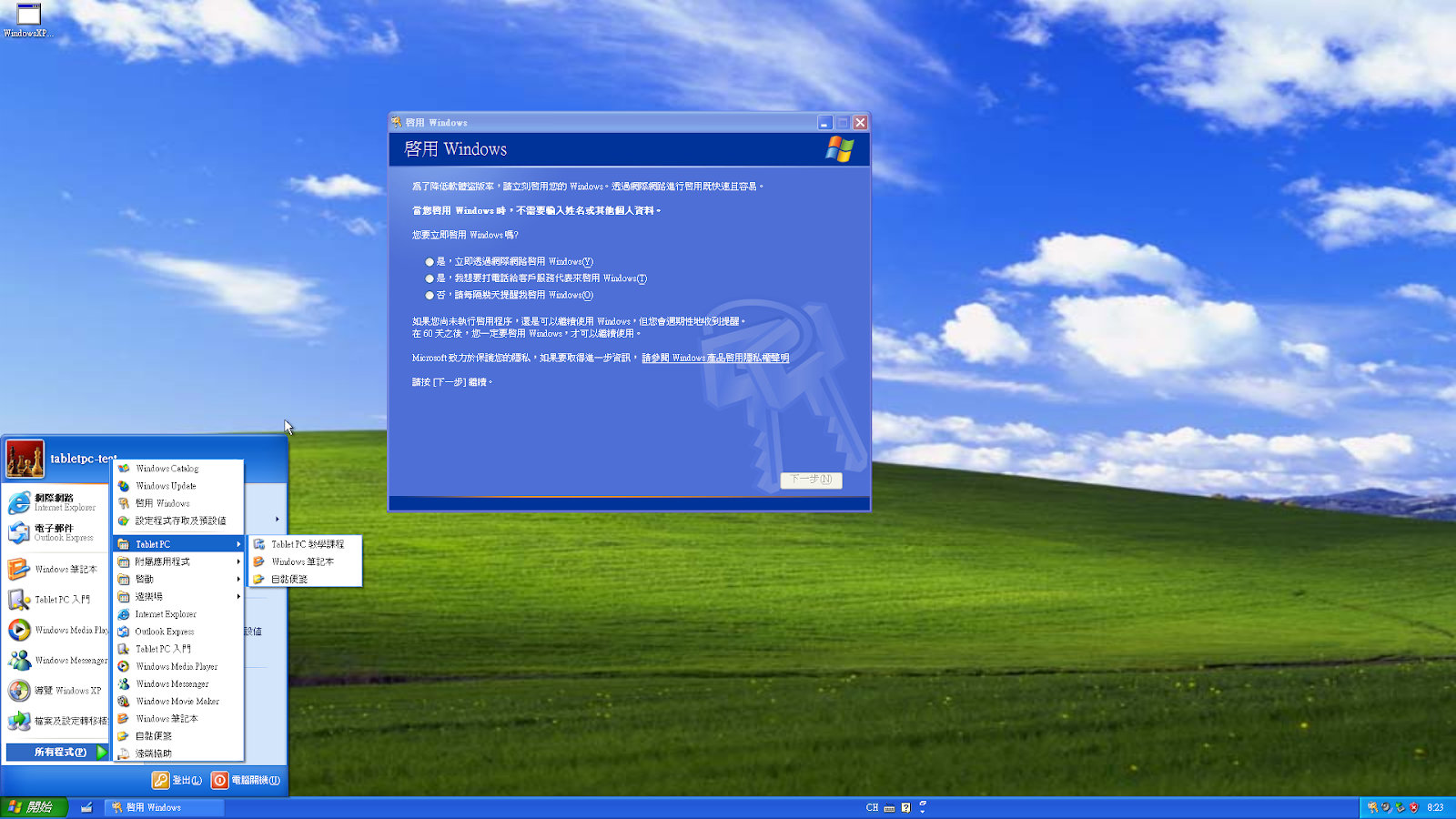
Task: Click the 所有程式 All Programs button
Action: (x=57, y=752)
